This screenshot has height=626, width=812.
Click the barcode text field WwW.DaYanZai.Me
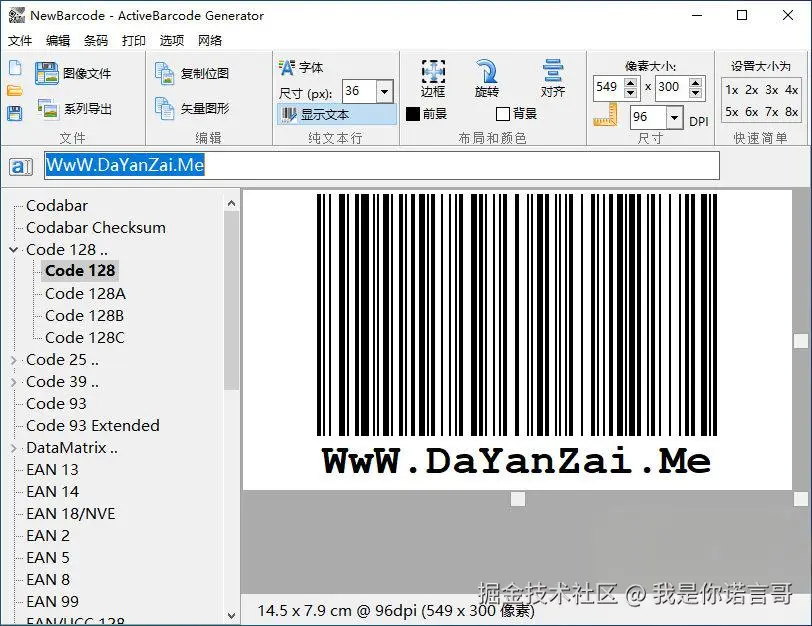pyautogui.click(x=382, y=166)
